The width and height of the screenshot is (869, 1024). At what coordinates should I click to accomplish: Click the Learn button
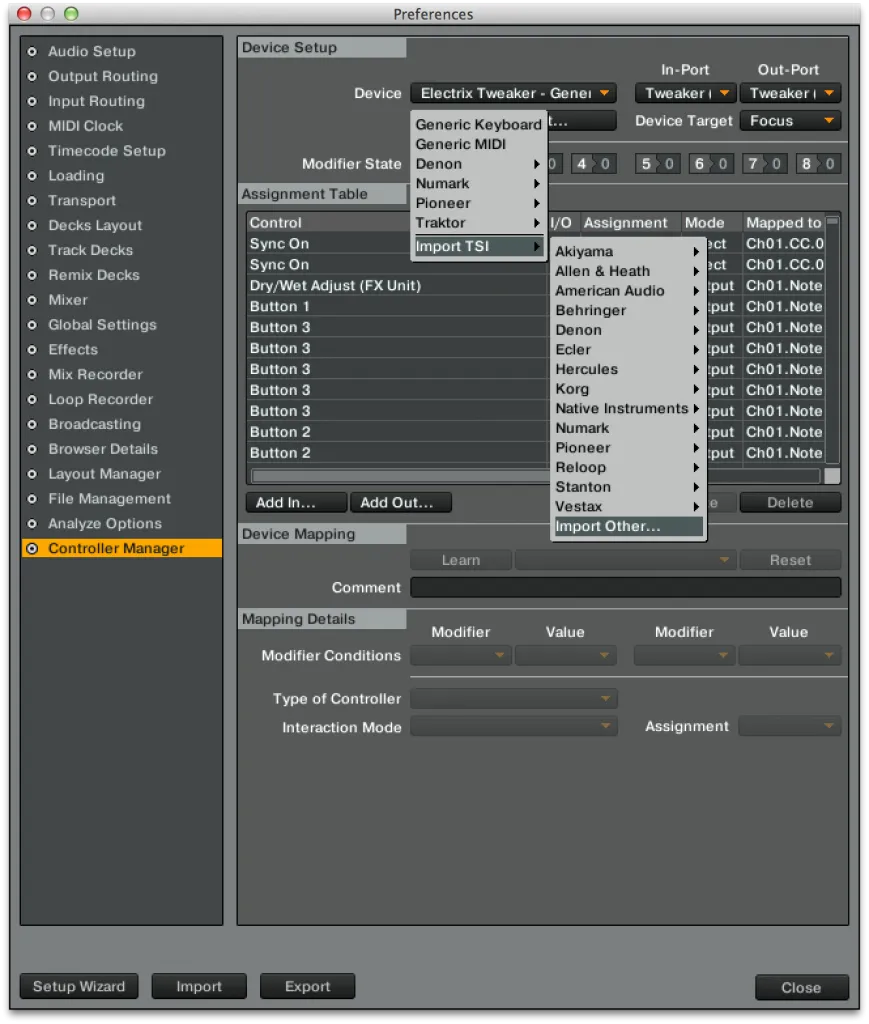point(461,560)
